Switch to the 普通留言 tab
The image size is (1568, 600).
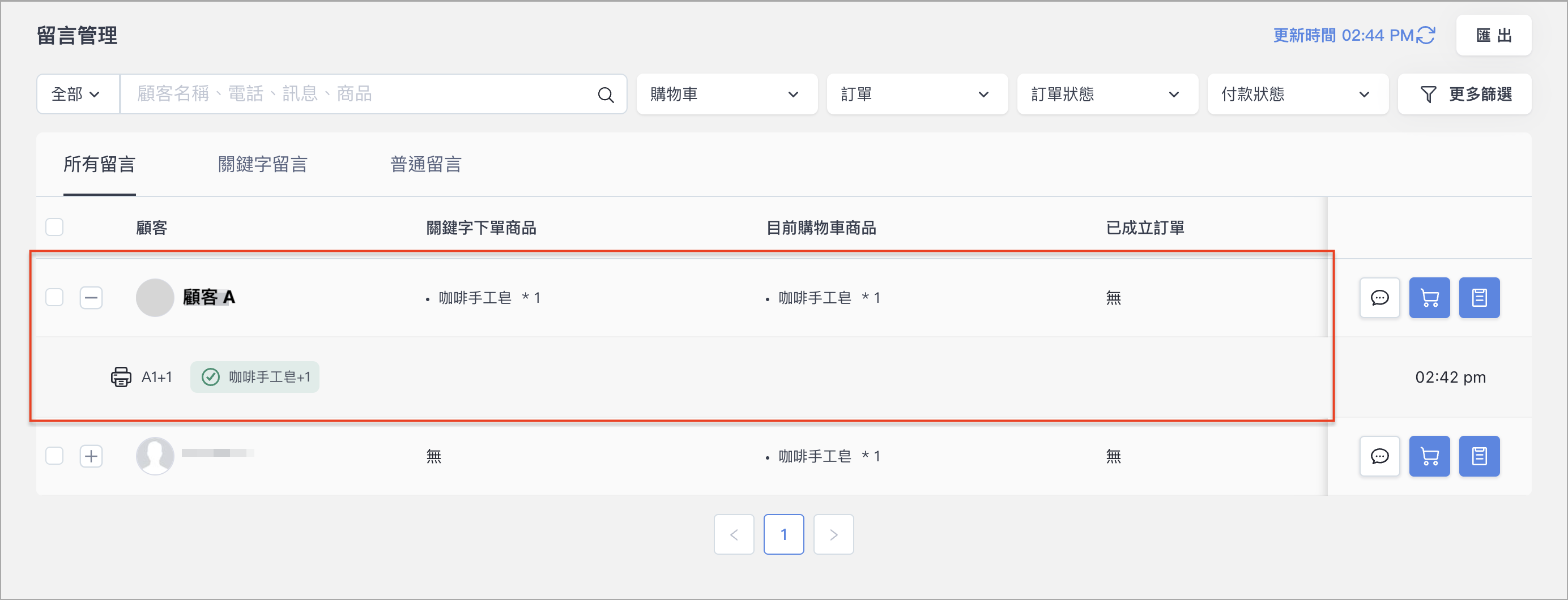pos(425,164)
